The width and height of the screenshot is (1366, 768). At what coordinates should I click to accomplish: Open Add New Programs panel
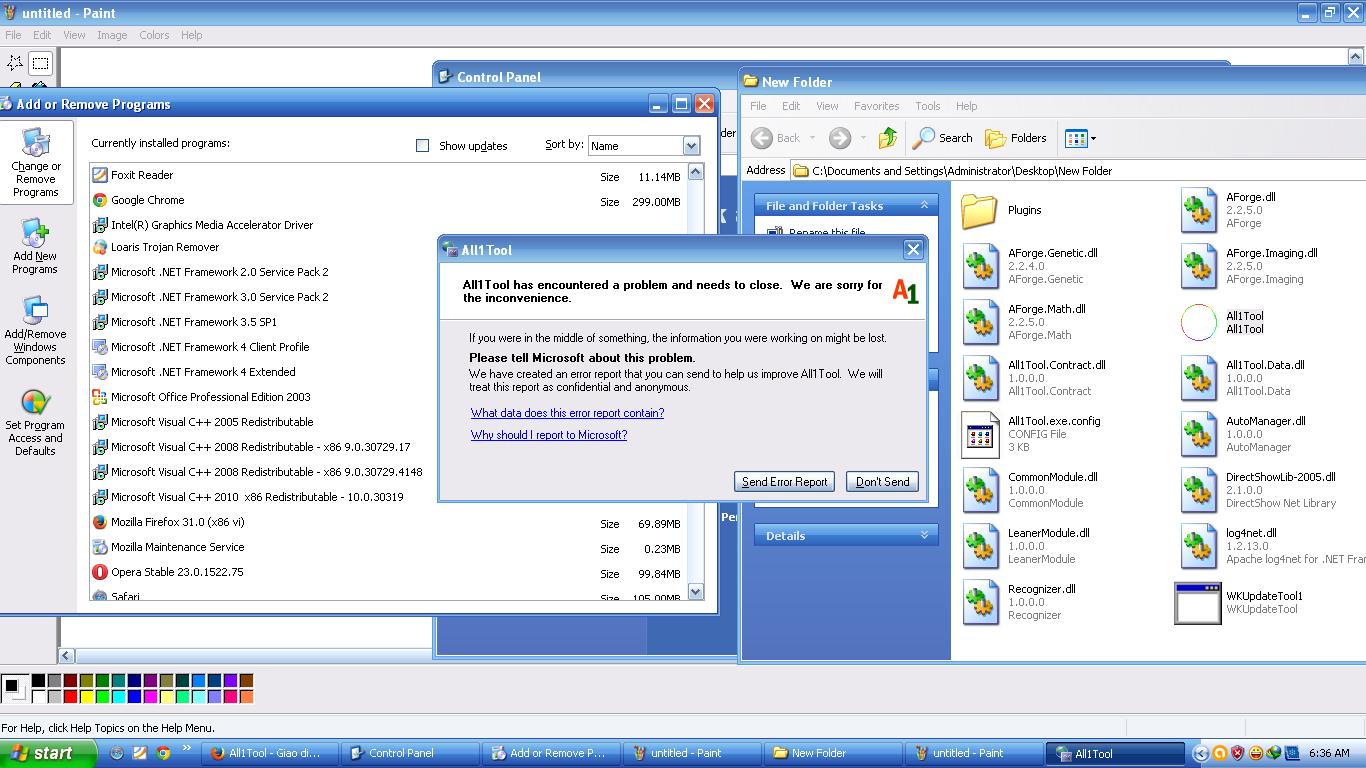pyautogui.click(x=35, y=246)
